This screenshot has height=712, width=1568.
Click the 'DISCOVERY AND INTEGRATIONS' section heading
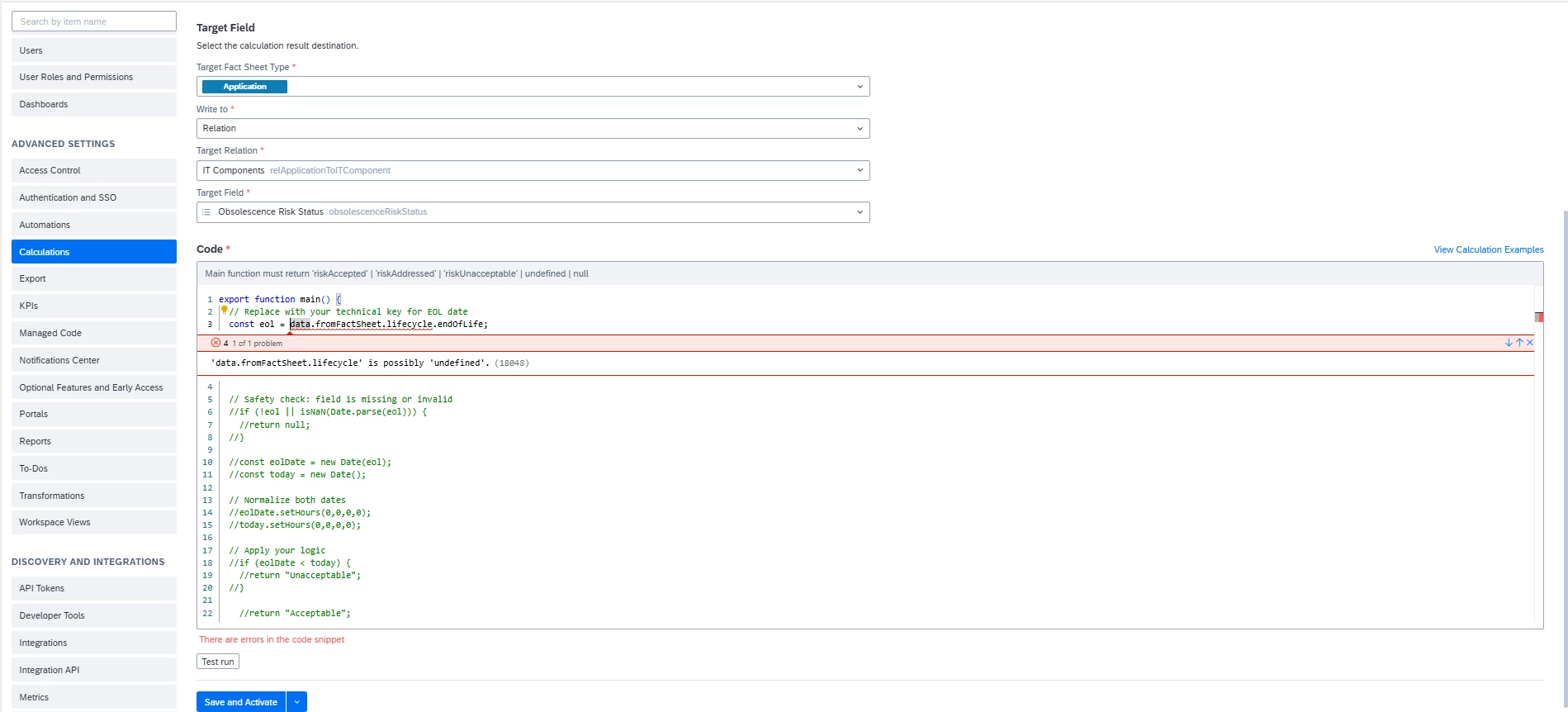point(88,562)
